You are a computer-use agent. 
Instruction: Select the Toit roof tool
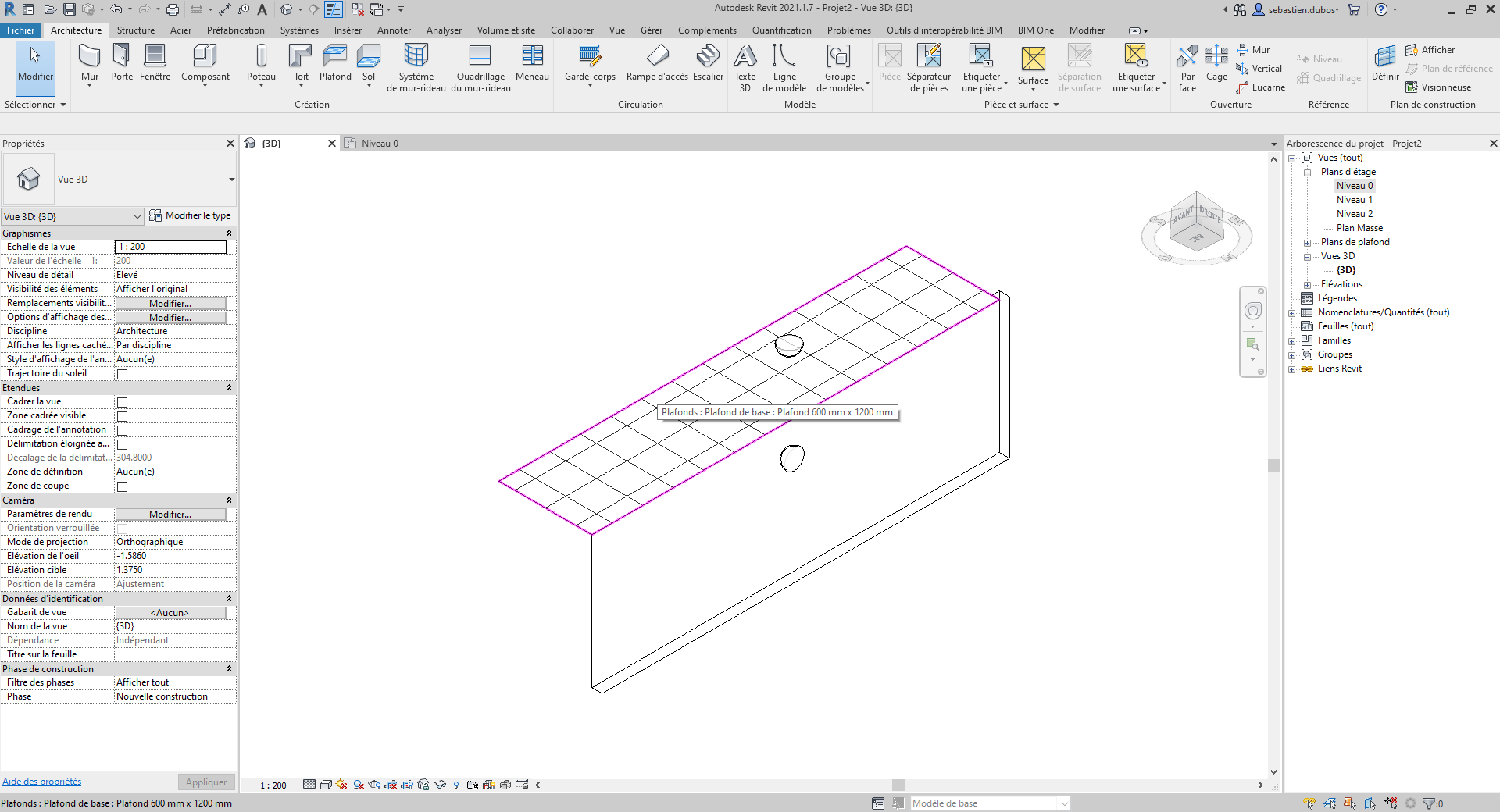[301, 62]
